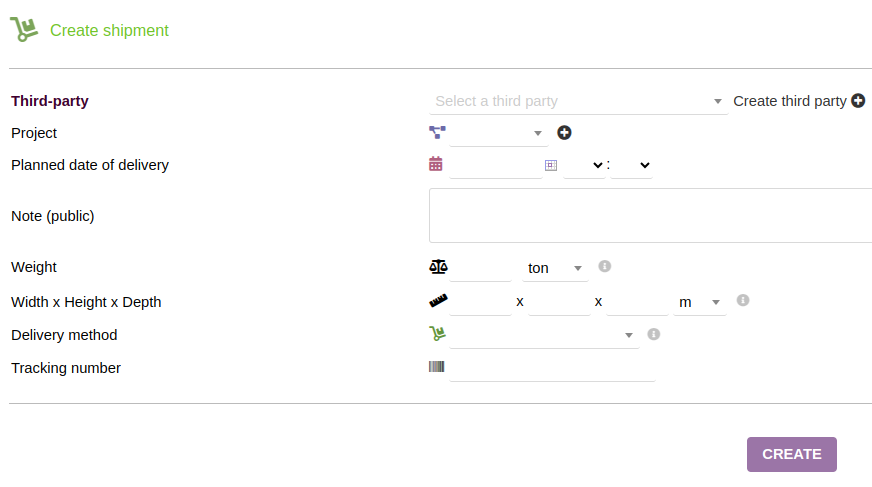The height and width of the screenshot is (487, 872).
Task: Open the weight unit dropdown showing ton
Action: (555, 268)
